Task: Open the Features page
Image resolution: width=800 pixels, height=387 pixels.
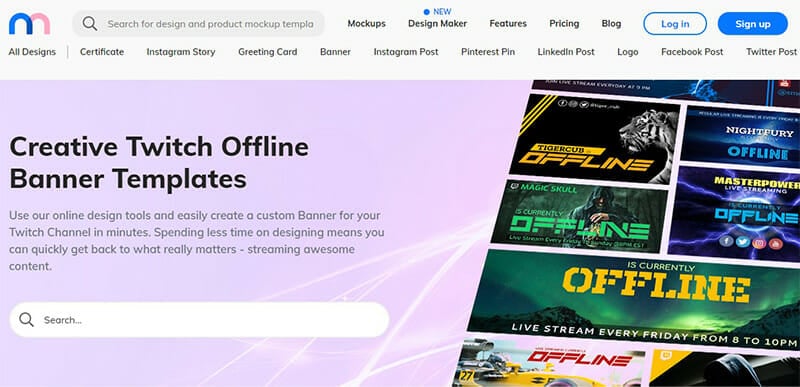Action: pyautogui.click(x=508, y=23)
